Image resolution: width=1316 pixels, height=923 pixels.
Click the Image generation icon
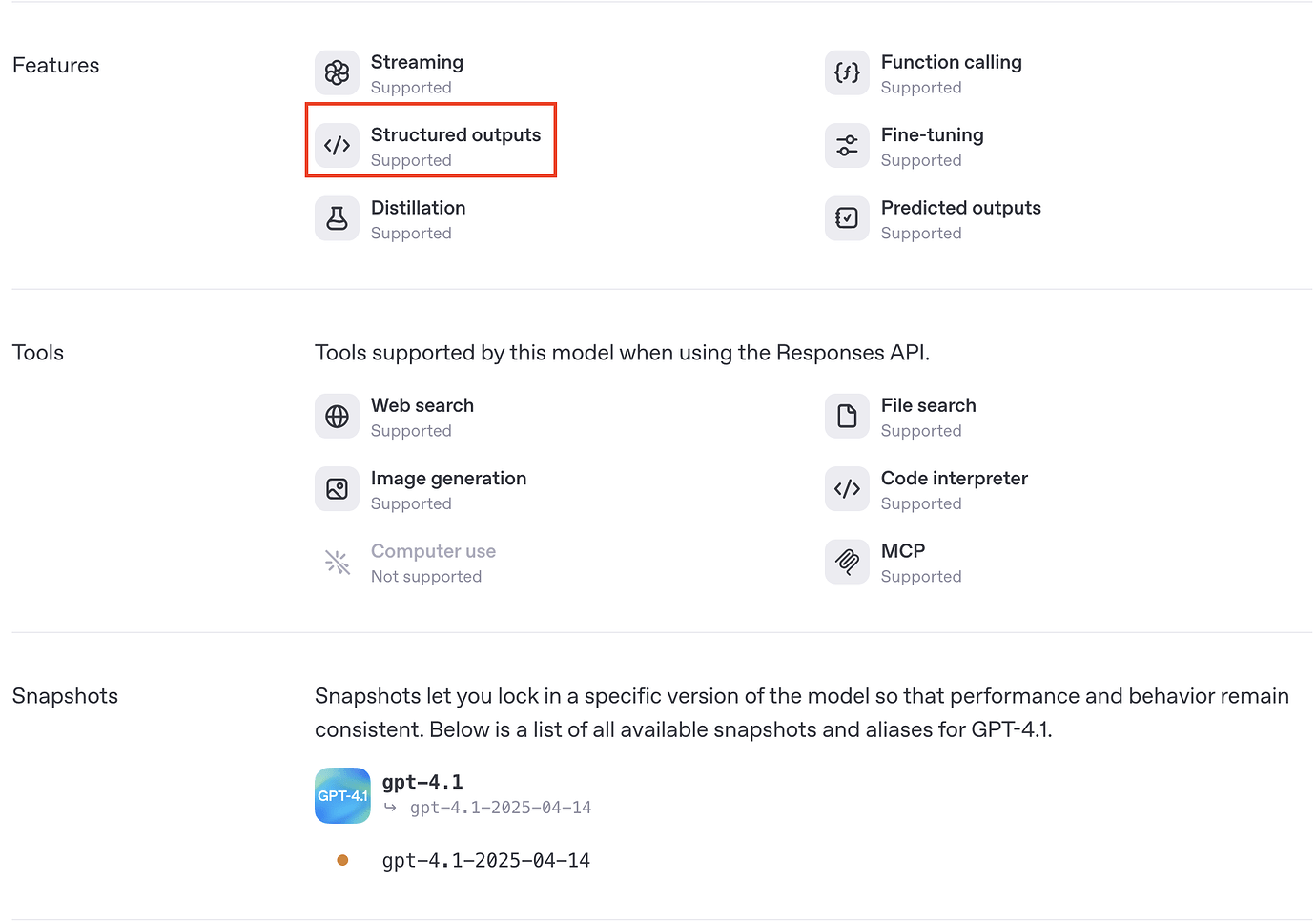click(337, 488)
